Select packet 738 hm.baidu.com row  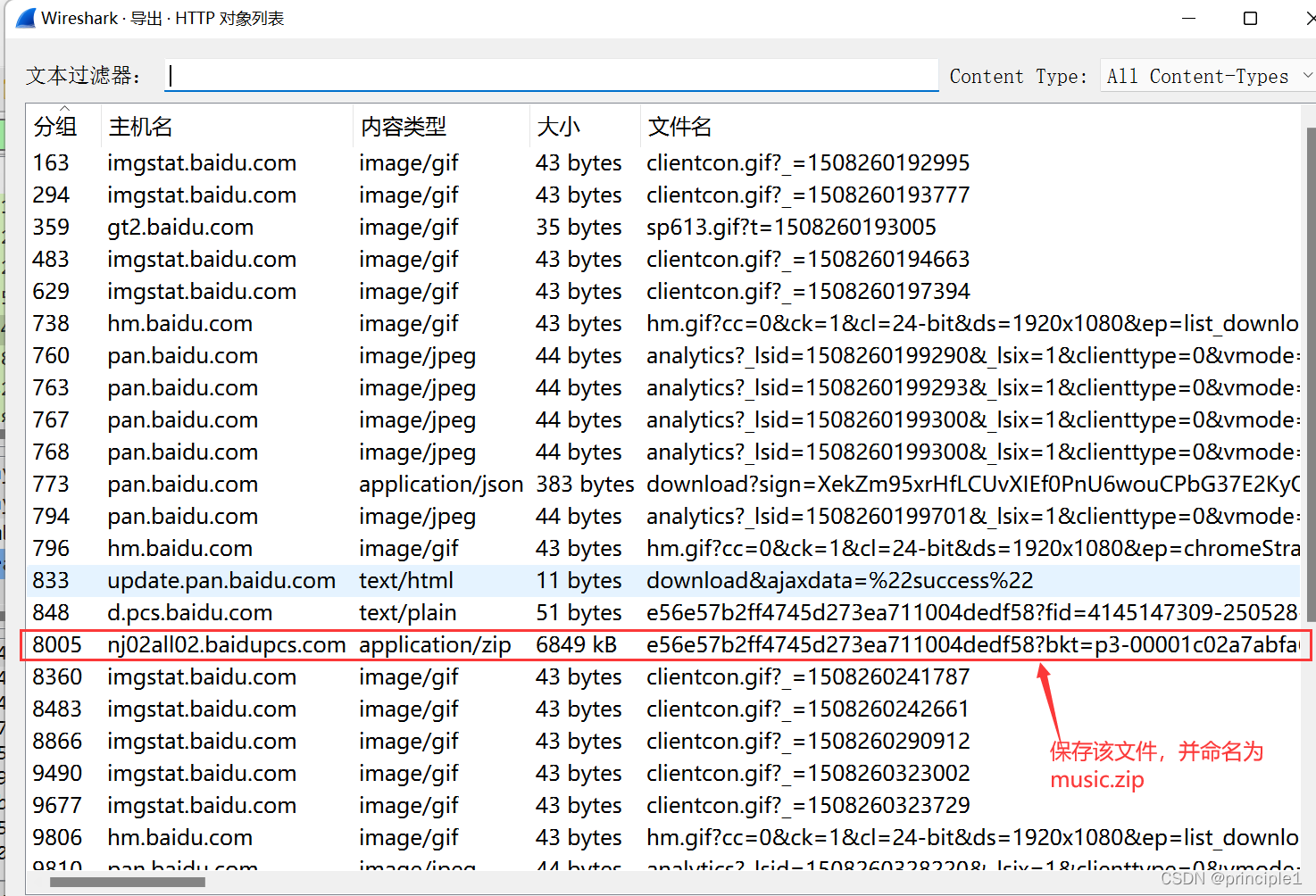663,323
